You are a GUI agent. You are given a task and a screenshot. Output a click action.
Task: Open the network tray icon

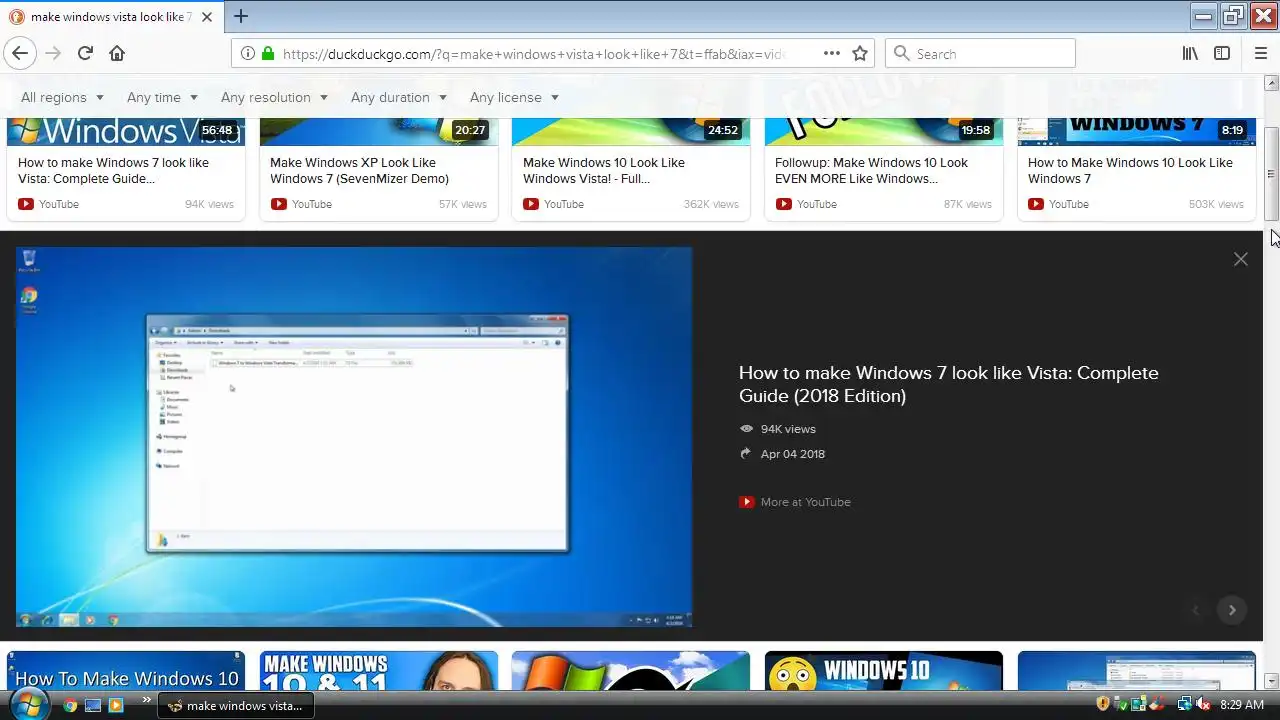pos(1185,704)
